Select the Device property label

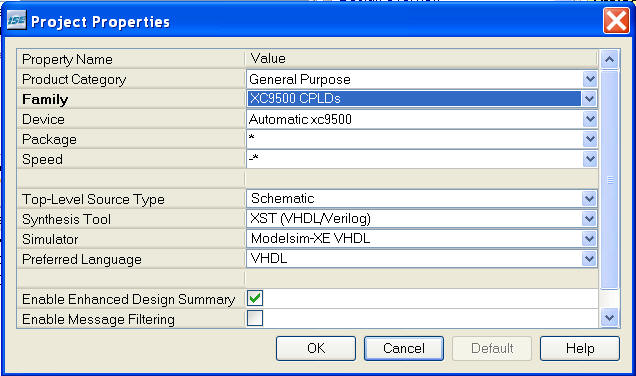coord(43,119)
